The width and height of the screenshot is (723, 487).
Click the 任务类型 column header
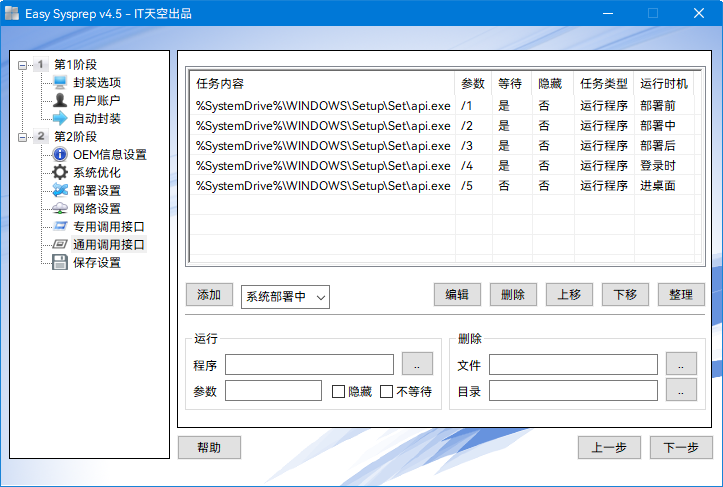[x=604, y=83]
